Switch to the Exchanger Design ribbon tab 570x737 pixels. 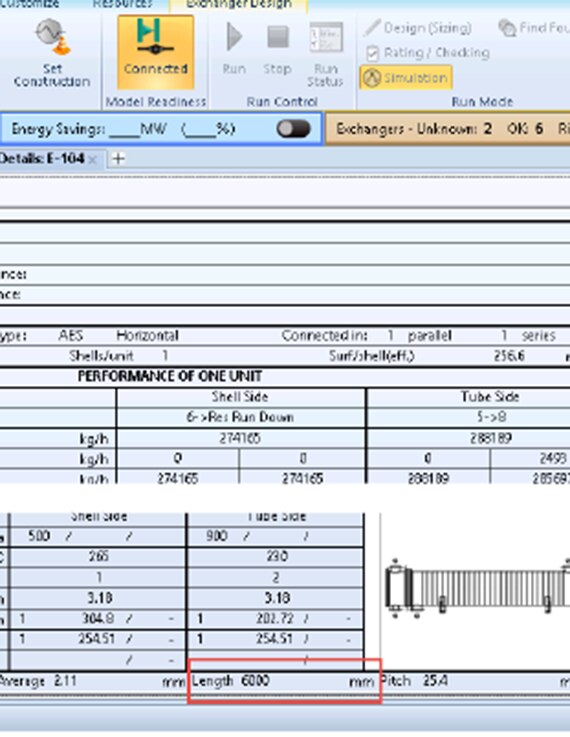click(x=238, y=5)
